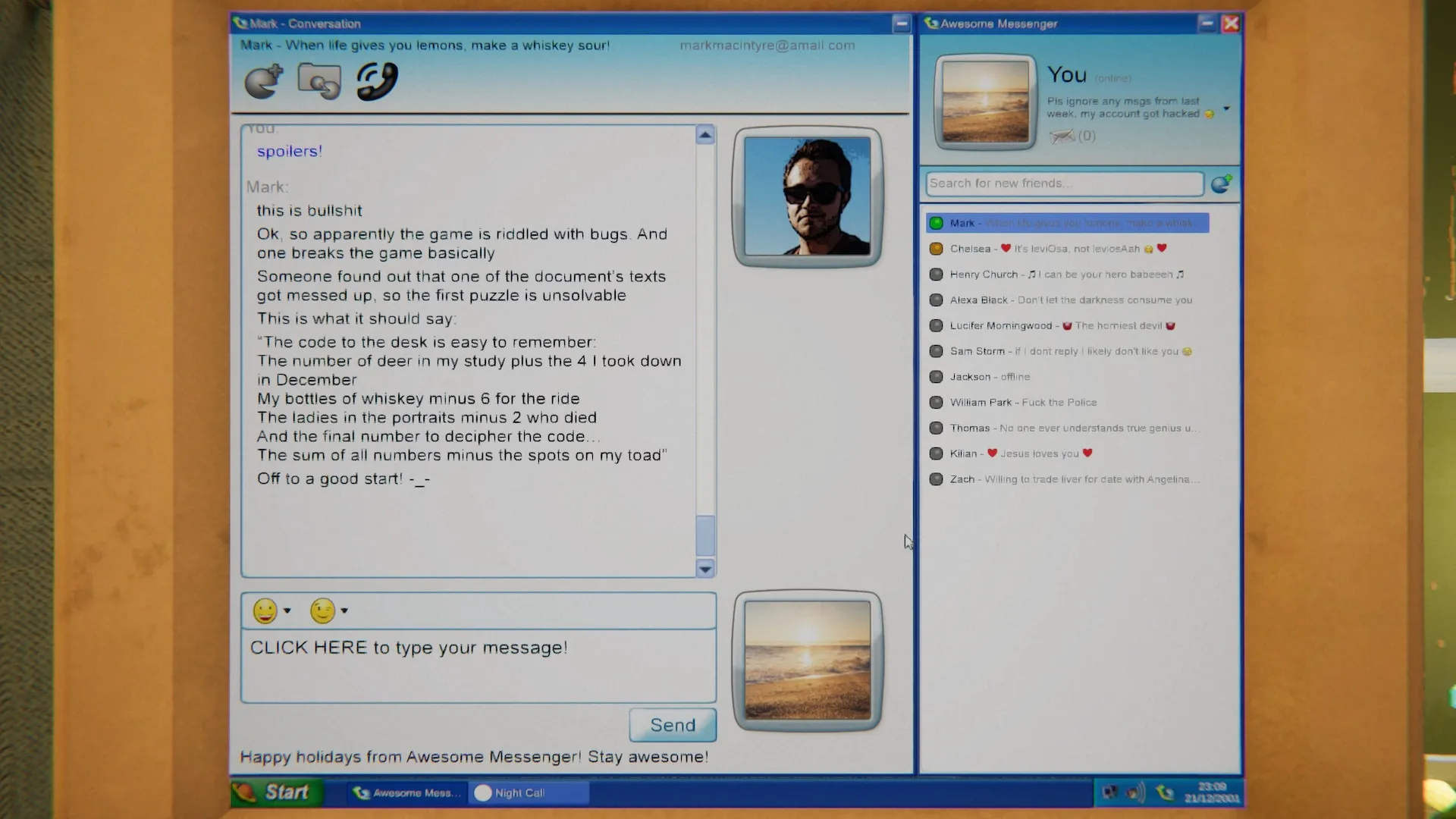Open the Start menu
1456x819 pixels.
276,792
